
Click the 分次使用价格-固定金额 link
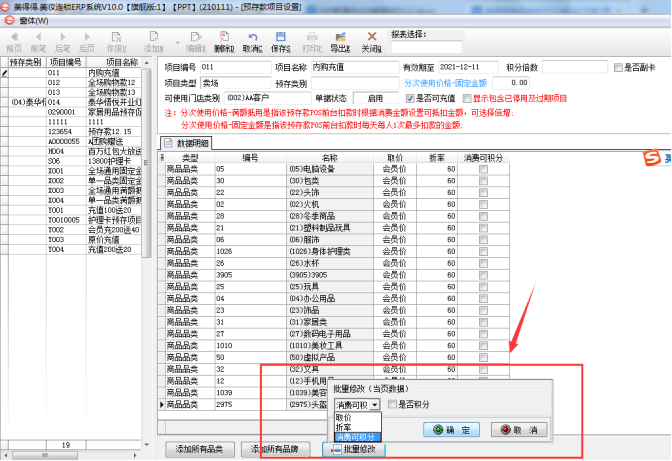446,83
